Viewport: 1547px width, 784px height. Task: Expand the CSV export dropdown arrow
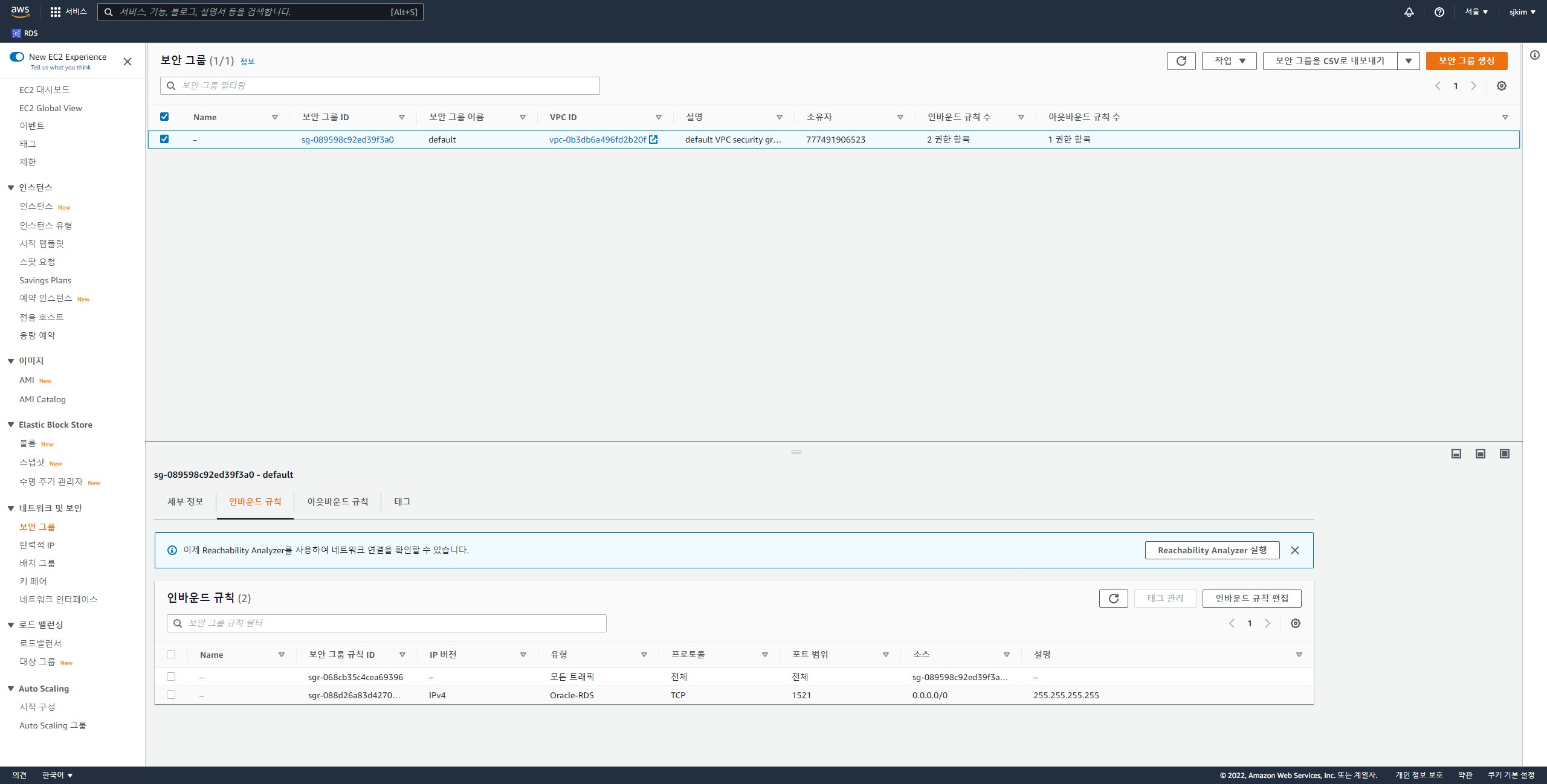tap(1408, 61)
